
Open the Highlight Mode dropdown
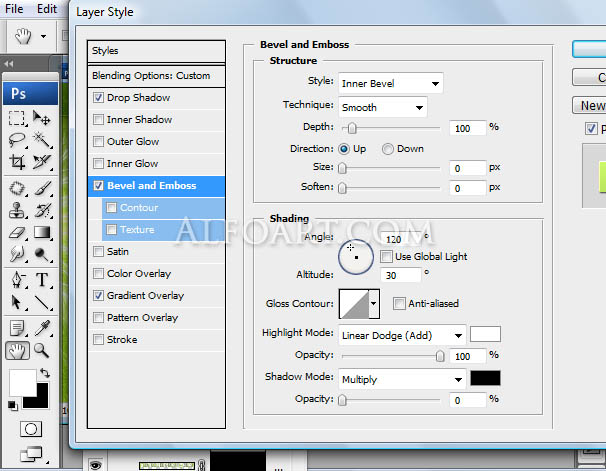coord(402,335)
